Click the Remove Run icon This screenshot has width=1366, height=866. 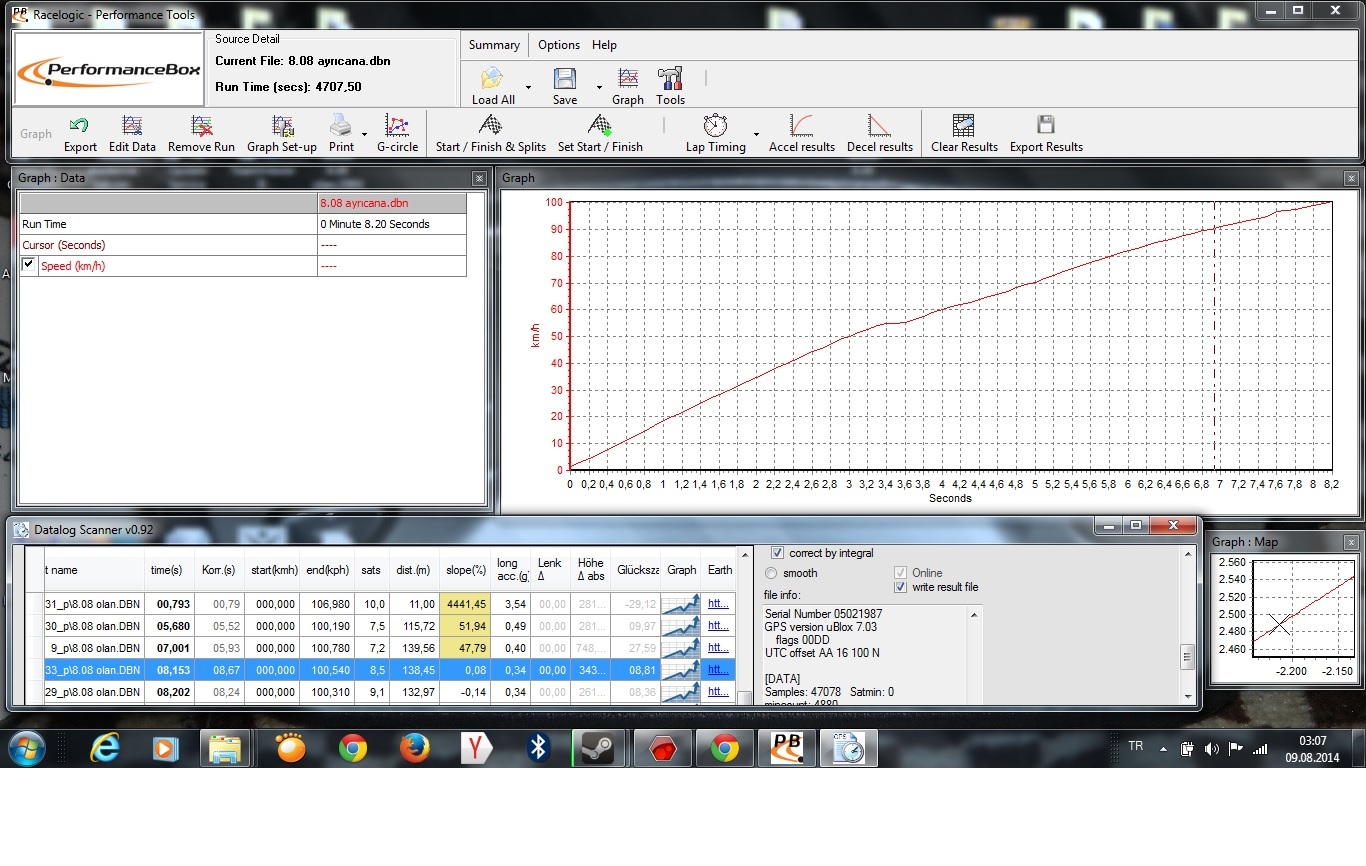[x=201, y=126]
